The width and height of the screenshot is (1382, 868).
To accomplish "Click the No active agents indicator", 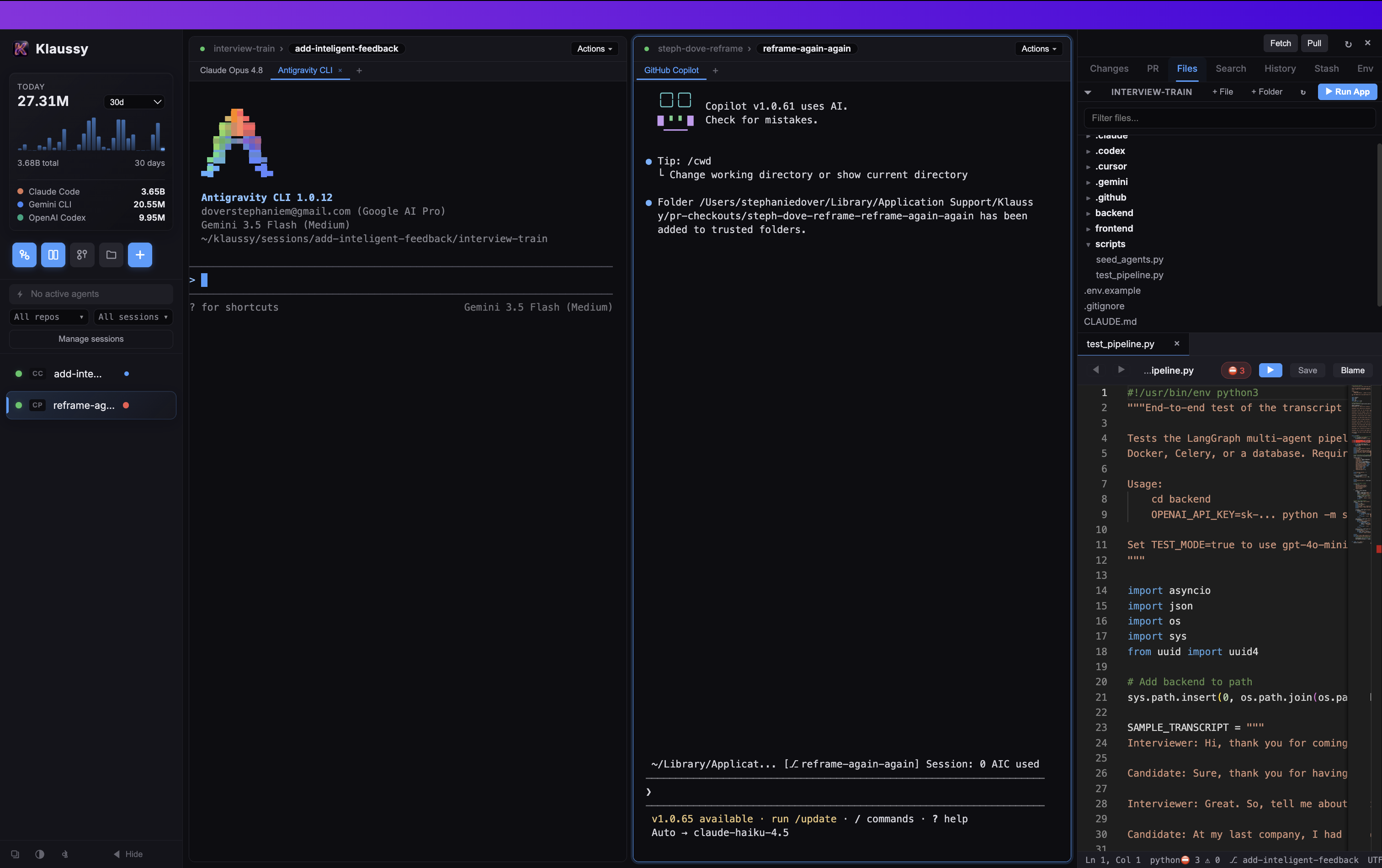I will click(x=90, y=294).
